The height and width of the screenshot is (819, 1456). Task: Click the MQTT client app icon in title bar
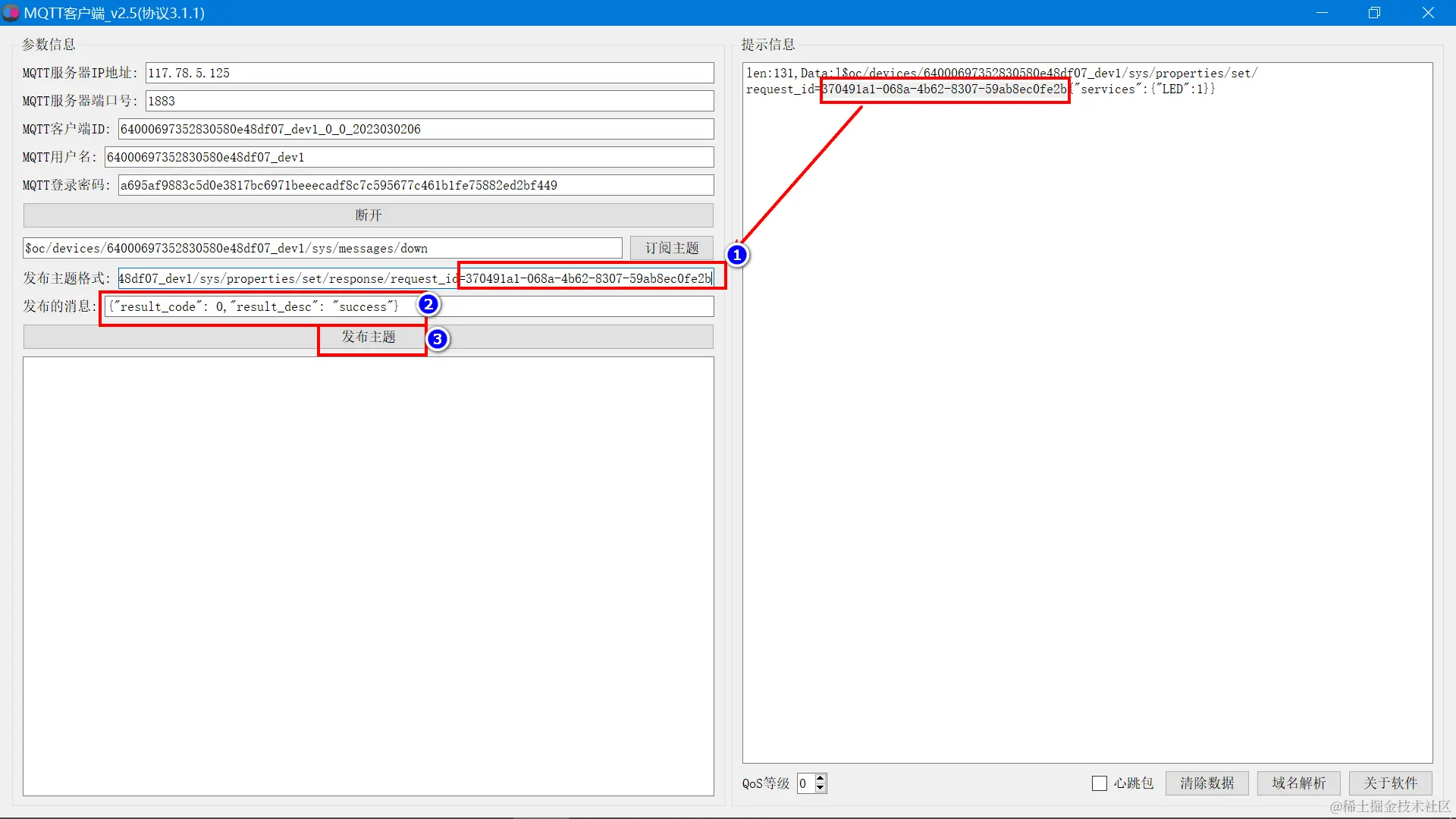11,13
